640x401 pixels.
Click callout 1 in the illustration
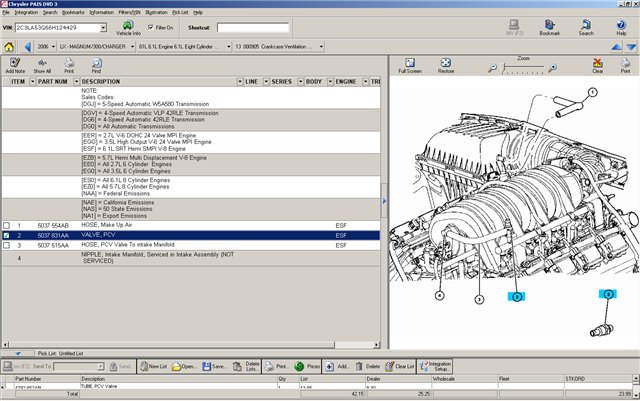(x=592, y=92)
